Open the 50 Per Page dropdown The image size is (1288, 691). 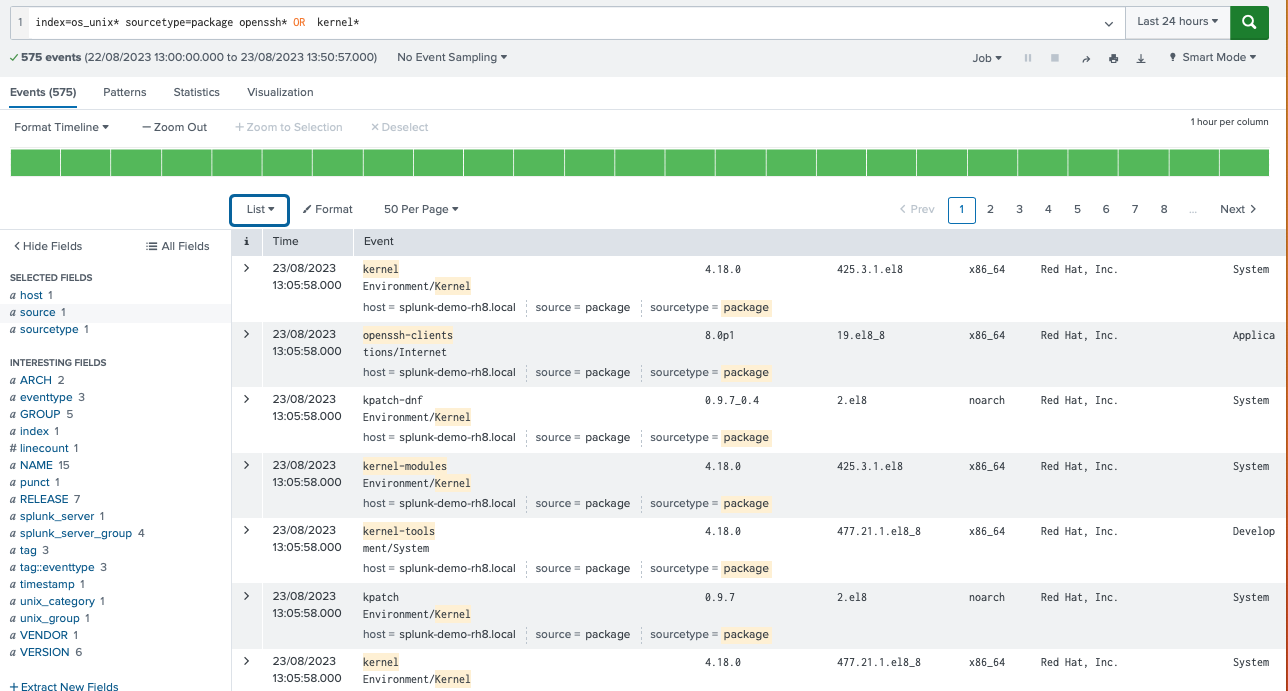(x=421, y=209)
